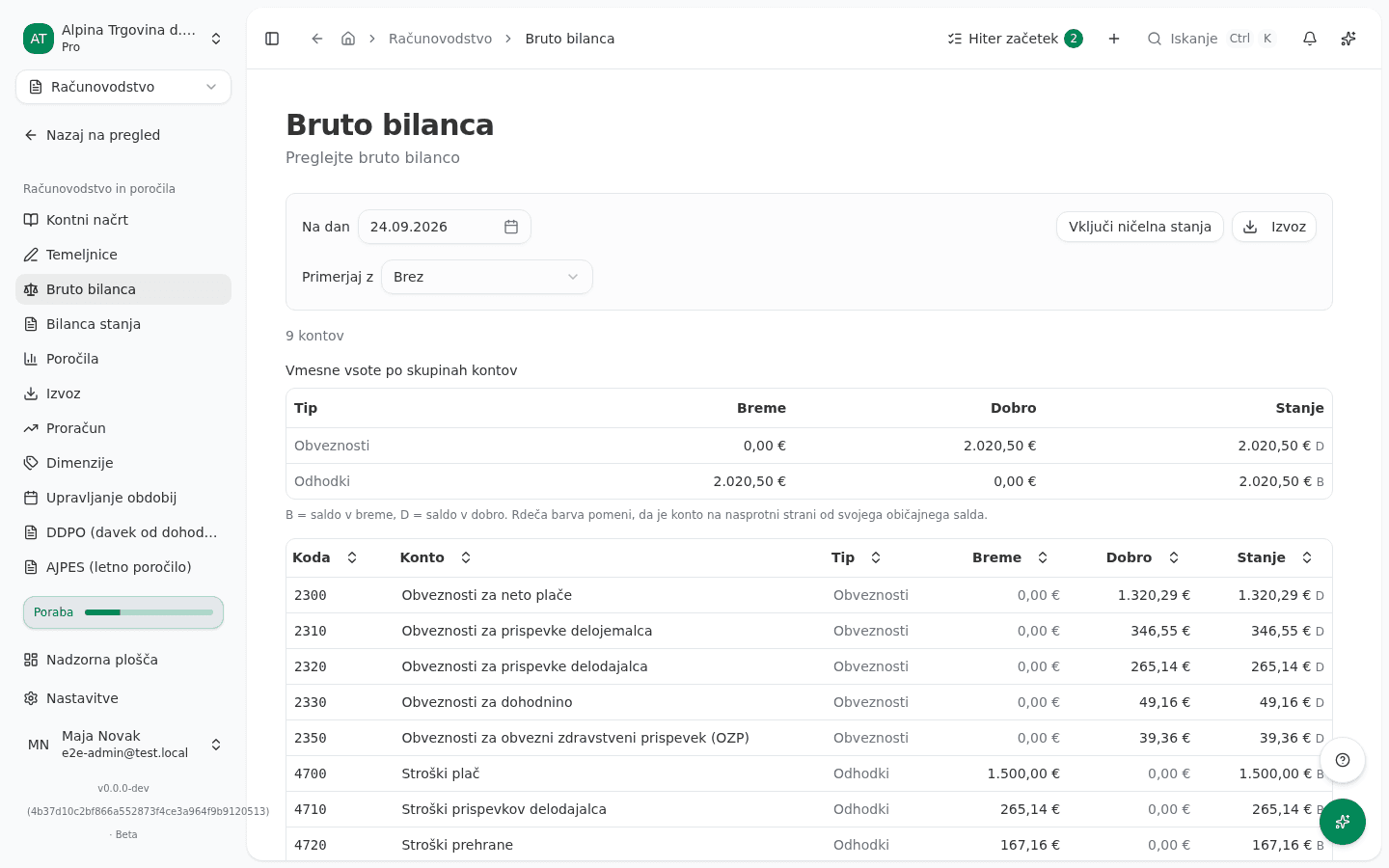The image size is (1389, 868).
Task: Click the Poraba usage progress bar
Action: click(x=123, y=612)
